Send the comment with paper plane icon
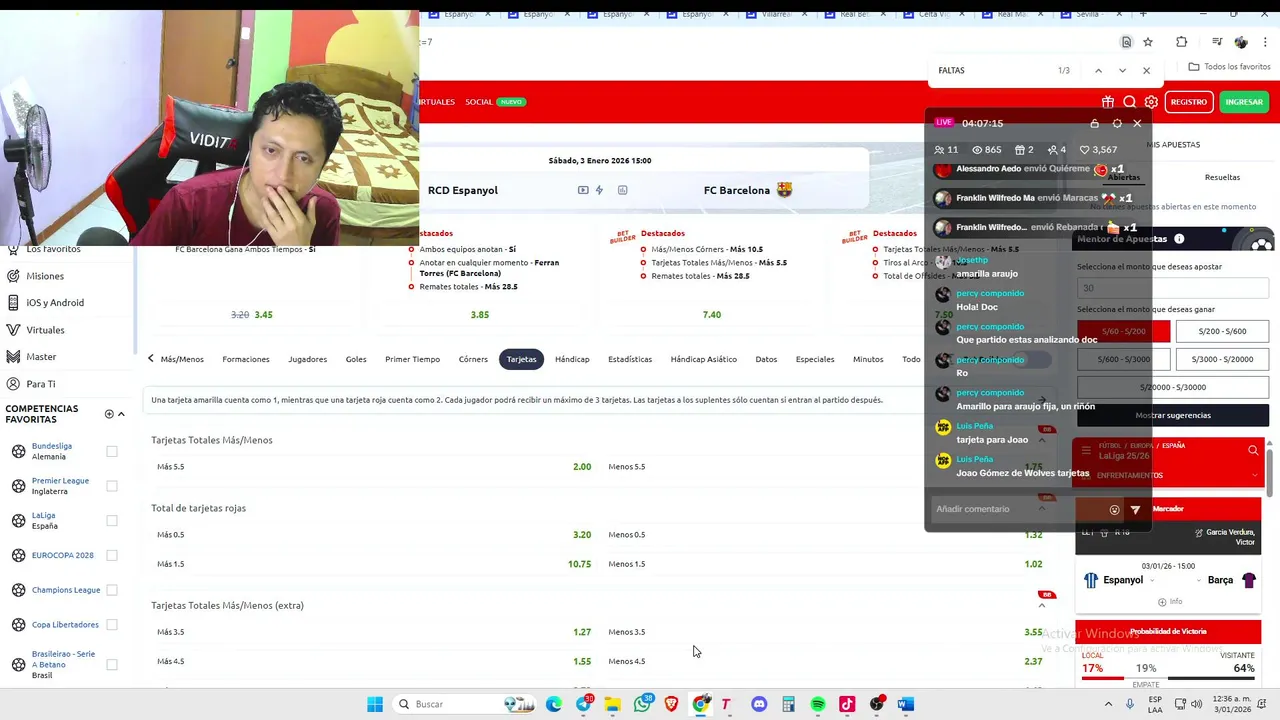Screen dimensions: 1280x720 (x=1135, y=510)
